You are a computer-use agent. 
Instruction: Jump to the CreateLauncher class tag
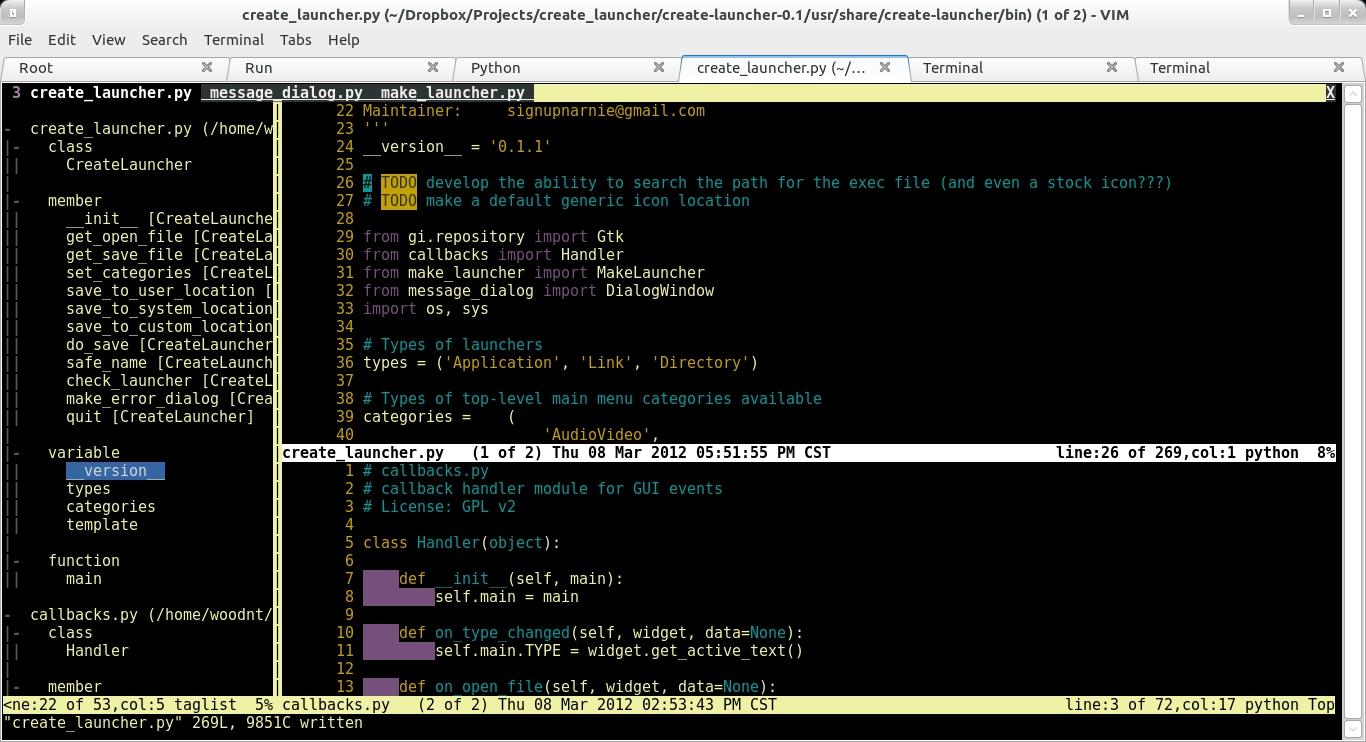(129, 164)
